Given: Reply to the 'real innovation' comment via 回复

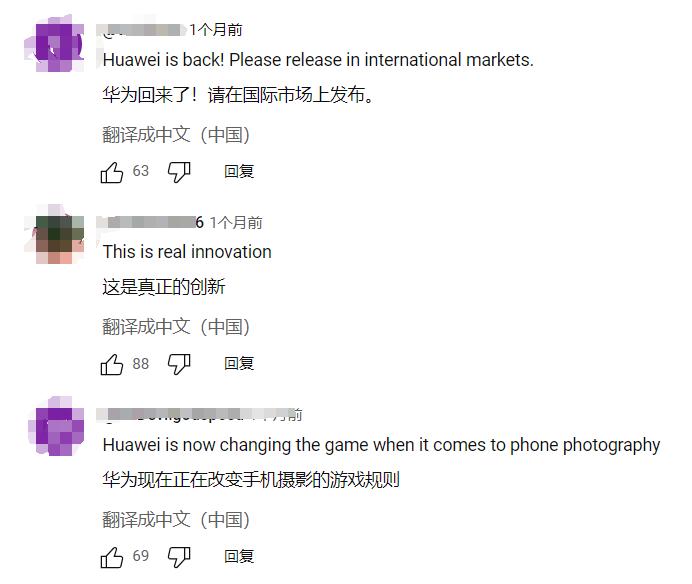Looking at the screenshot, I should 239,364.
